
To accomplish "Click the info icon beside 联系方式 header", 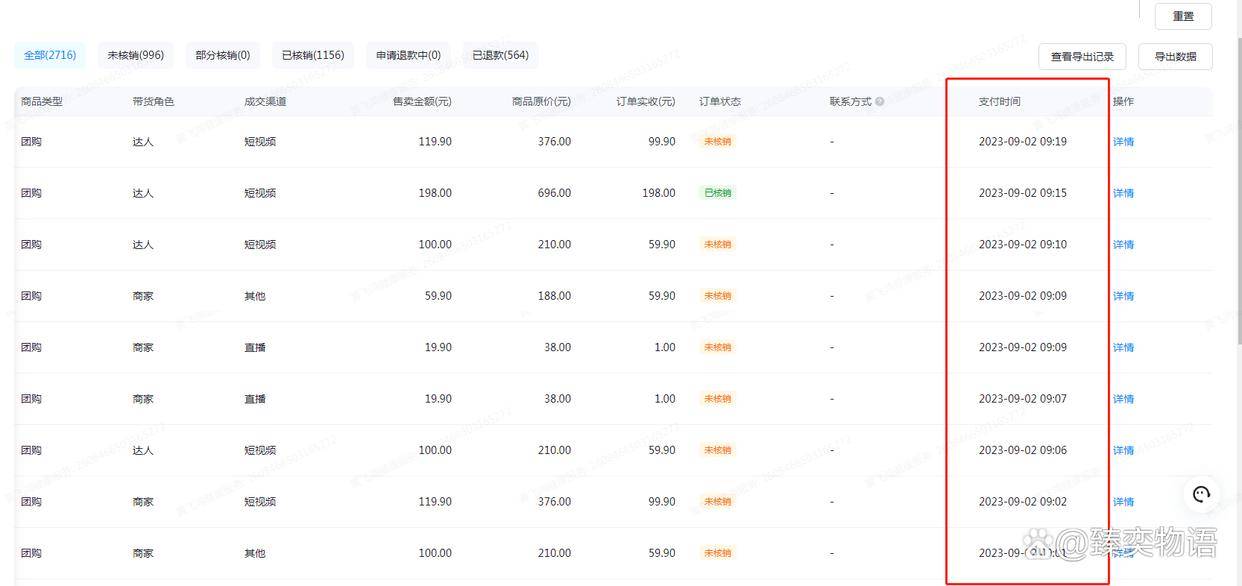I will [x=878, y=100].
